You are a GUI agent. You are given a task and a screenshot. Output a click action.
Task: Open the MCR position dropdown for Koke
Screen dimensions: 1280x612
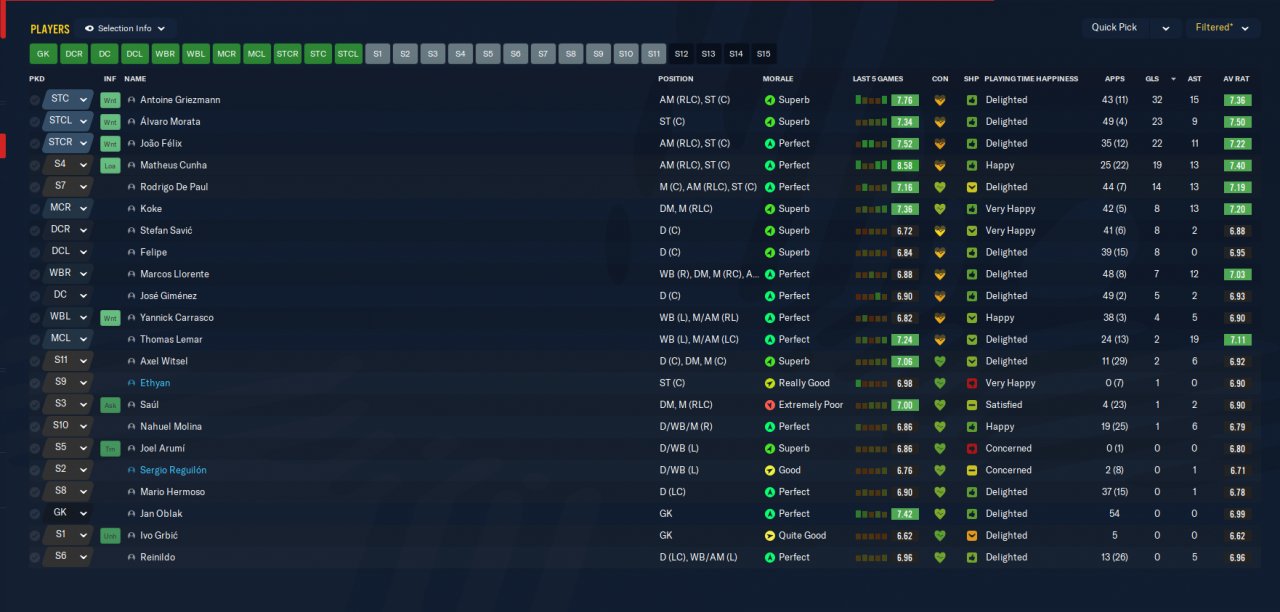[68, 209]
